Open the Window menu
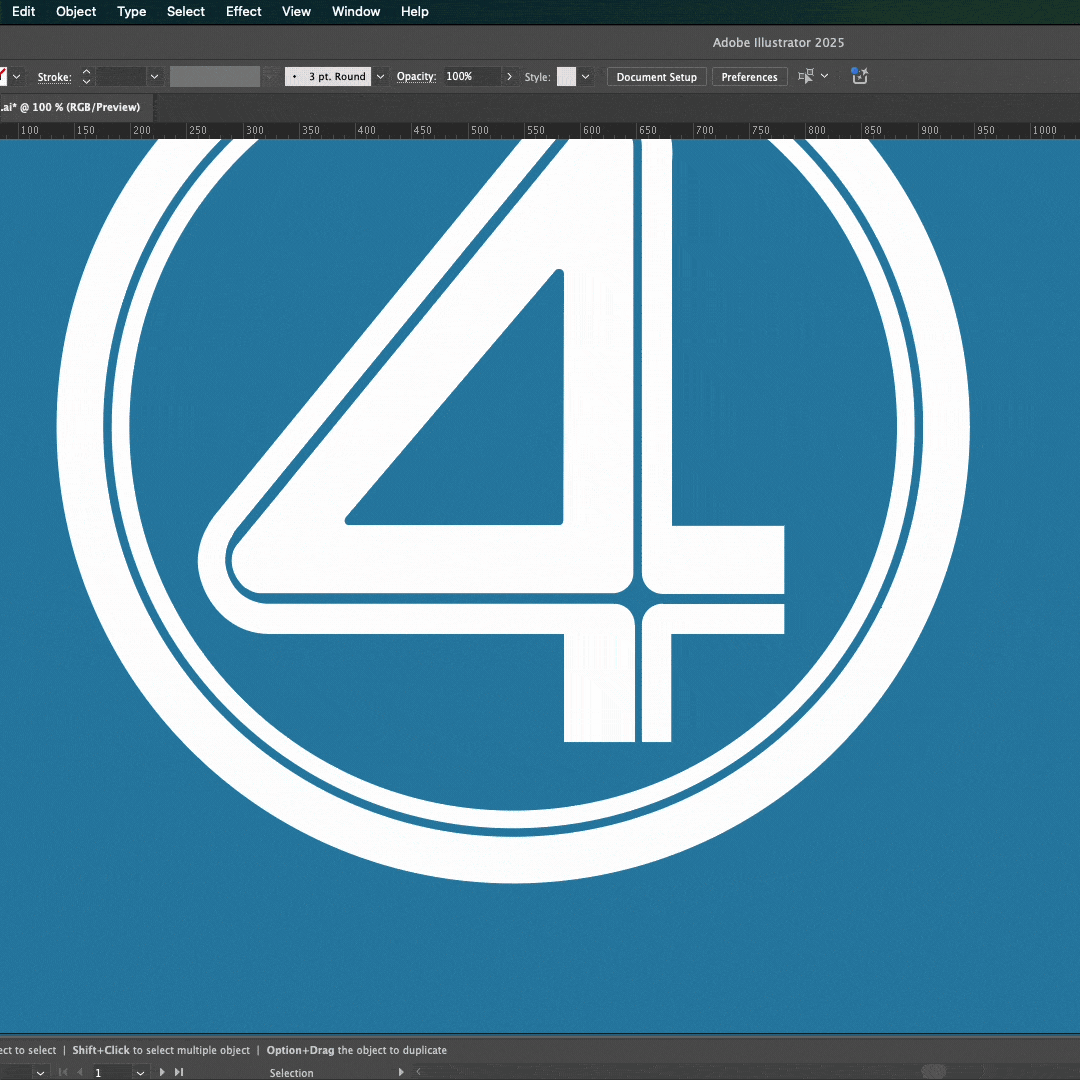Screen dimensions: 1080x1080 [356, 12]
